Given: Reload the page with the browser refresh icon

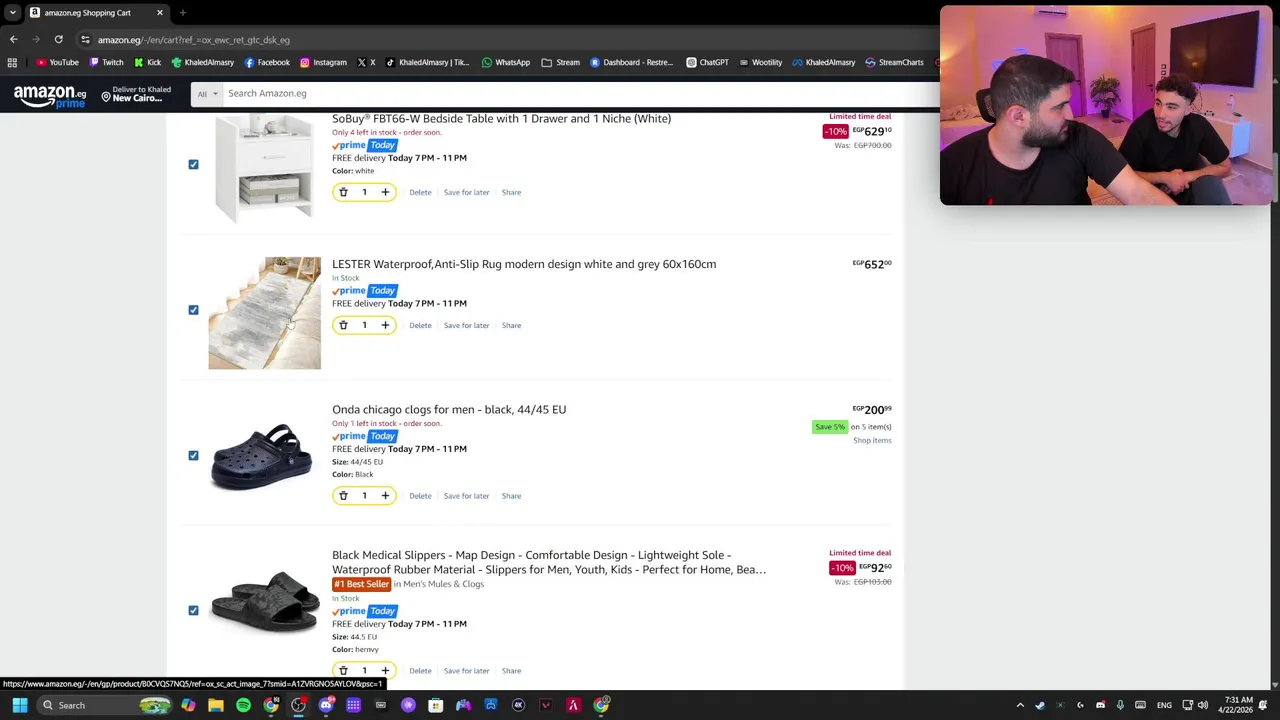Looking at the screenshot, I should tap(58, 40).
